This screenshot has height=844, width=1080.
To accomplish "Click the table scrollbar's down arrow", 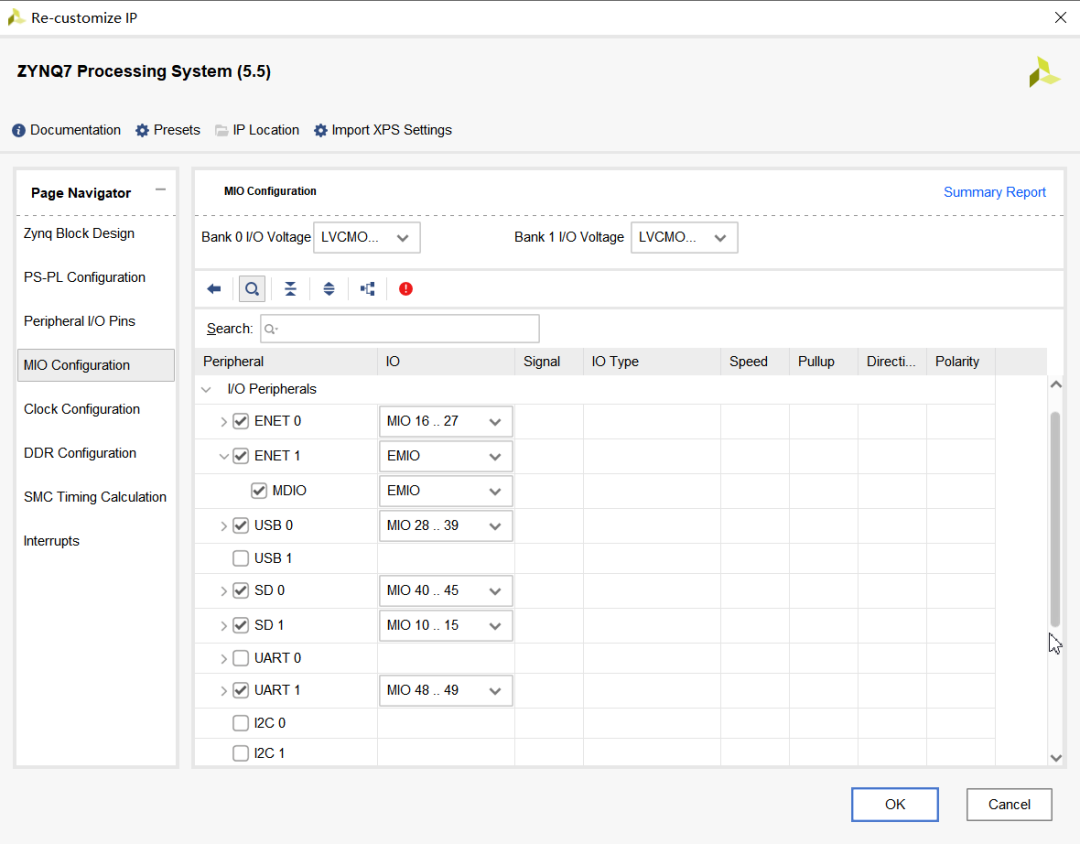I will [1055, 758].
